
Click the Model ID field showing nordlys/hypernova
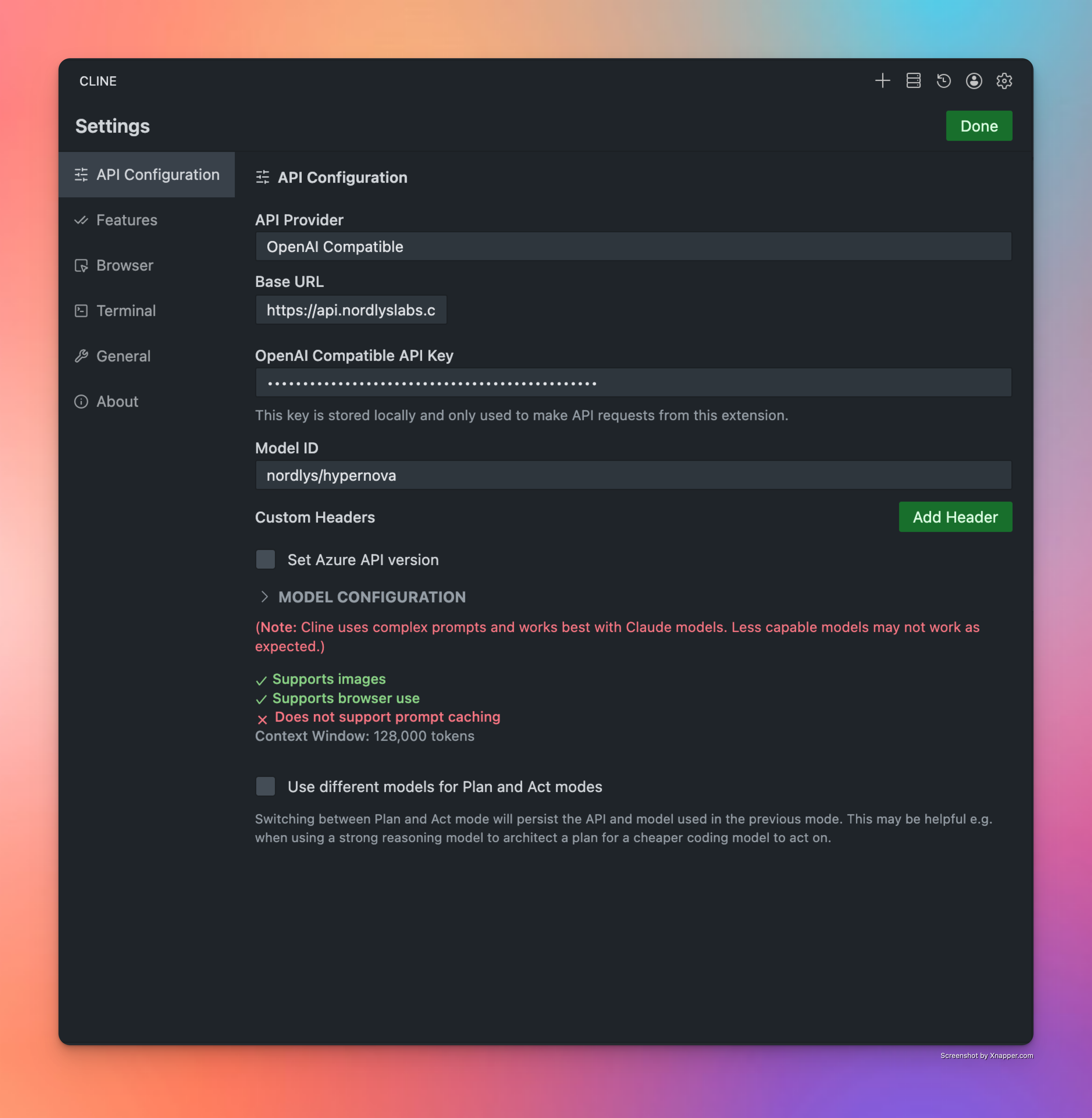click(x=633, y=475)
